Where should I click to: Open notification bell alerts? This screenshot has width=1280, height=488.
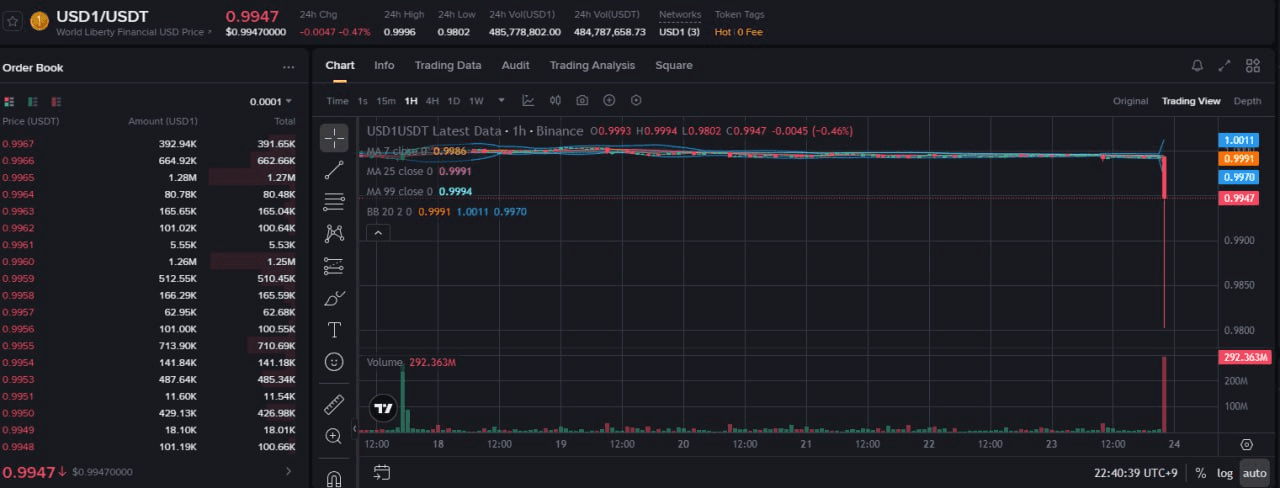click(1197, 65)
